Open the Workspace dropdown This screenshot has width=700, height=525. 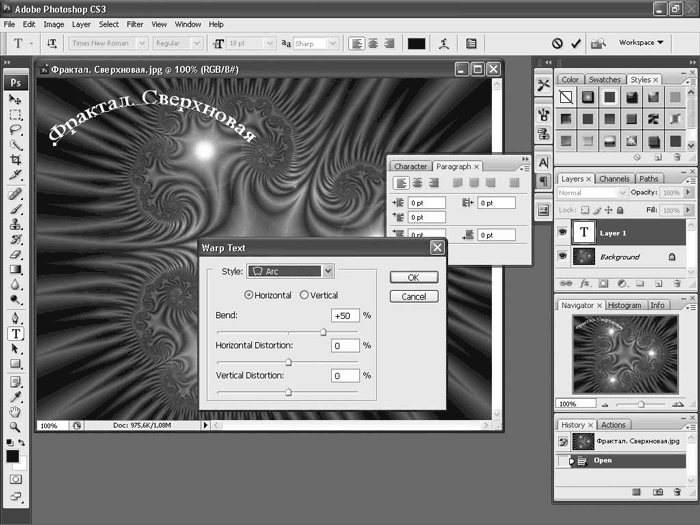pos(641,43)
